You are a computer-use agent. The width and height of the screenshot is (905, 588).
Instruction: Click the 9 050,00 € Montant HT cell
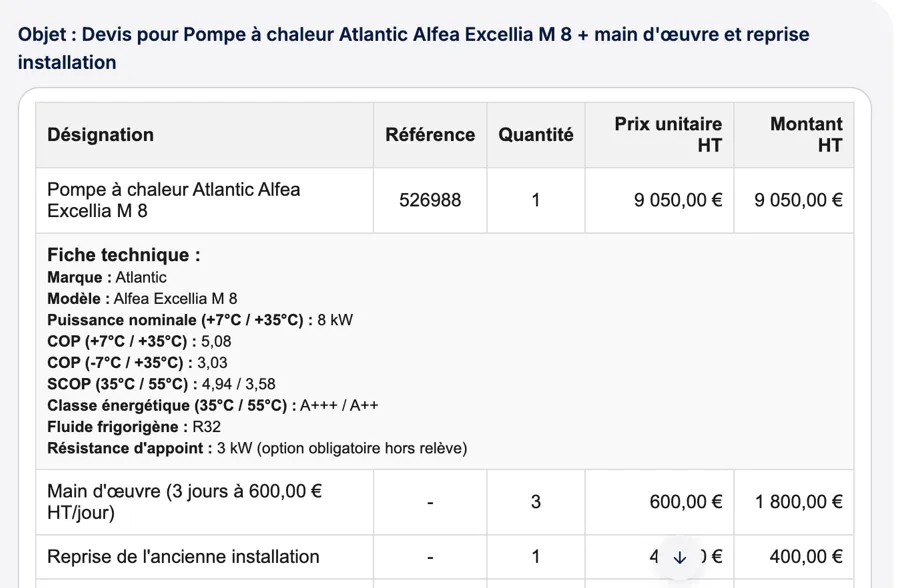tap(794, 200)
